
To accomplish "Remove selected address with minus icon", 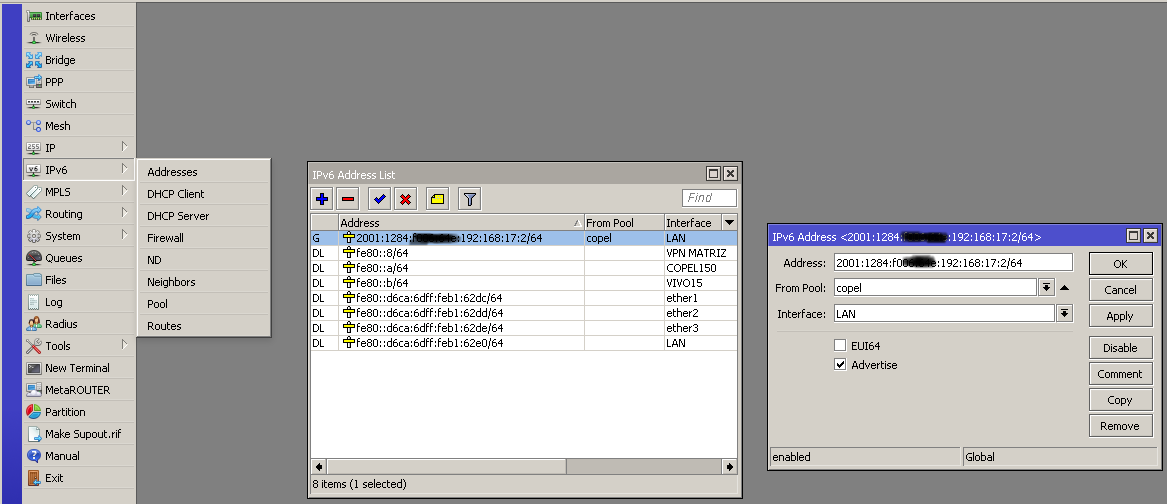I will 348,199.
